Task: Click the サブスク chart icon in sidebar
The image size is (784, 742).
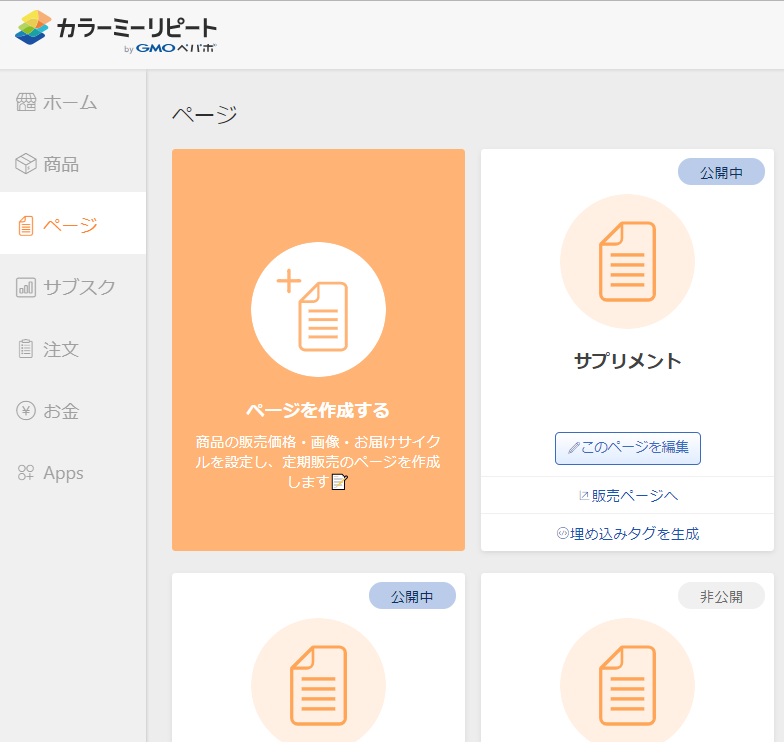Action: pos(26,288)
